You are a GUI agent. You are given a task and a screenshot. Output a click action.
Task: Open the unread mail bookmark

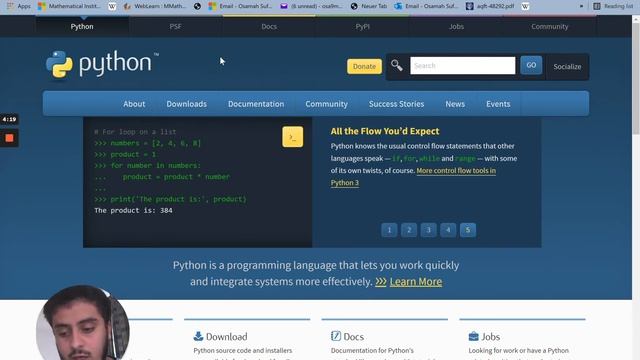coord(311,6)
